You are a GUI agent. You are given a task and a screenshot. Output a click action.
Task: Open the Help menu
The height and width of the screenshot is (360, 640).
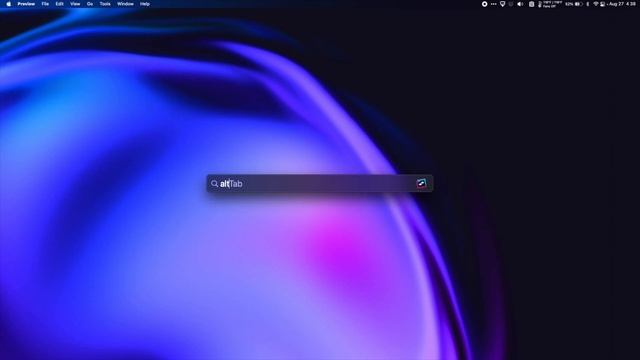coord(145,4)
